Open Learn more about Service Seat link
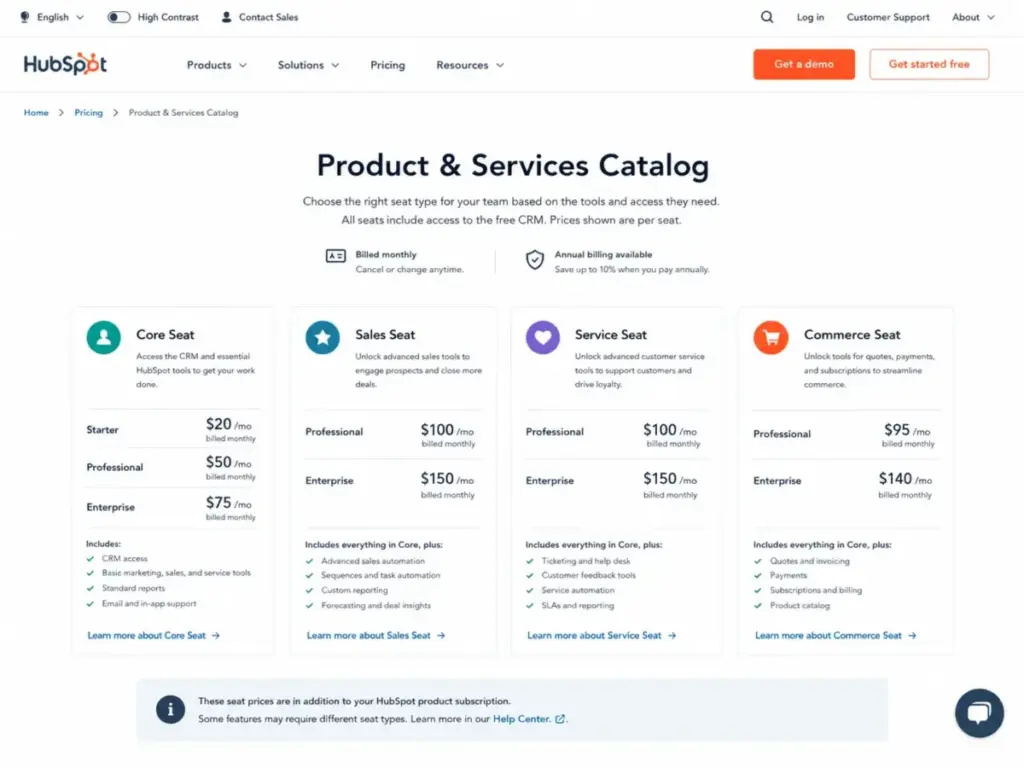The image size is (1024, 768). pyautogui.click(x=594, y=635)
